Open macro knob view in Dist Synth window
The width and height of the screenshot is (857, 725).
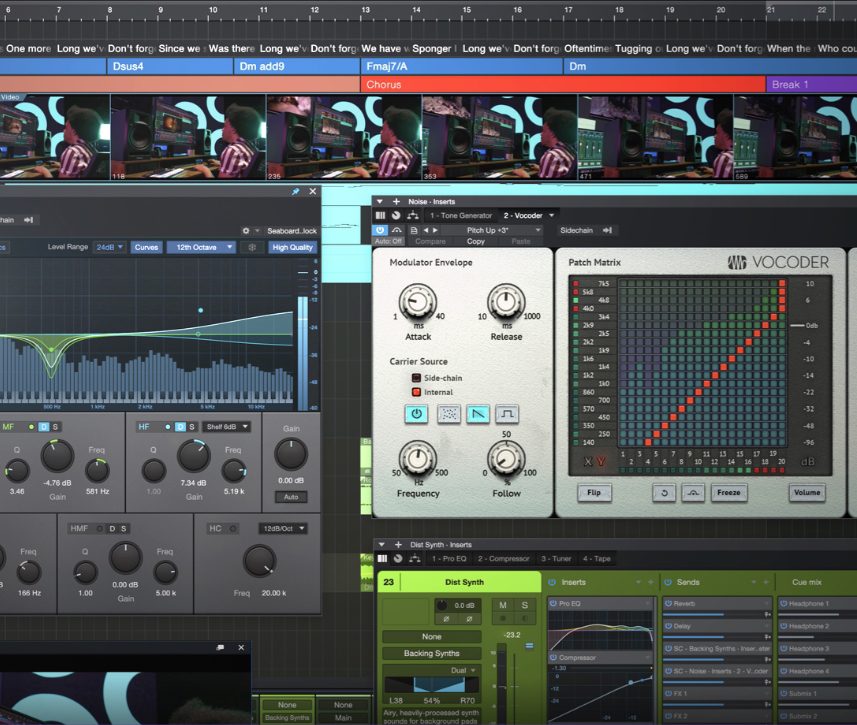[x=398, y=558]
